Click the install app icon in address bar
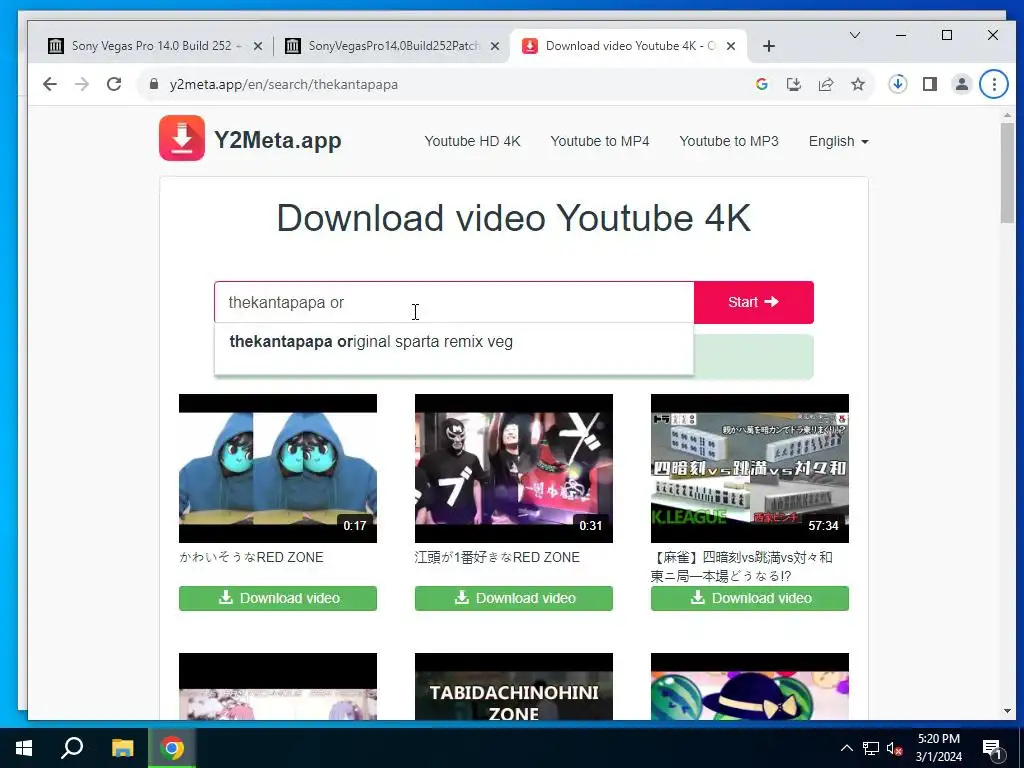 coord(793,84)
